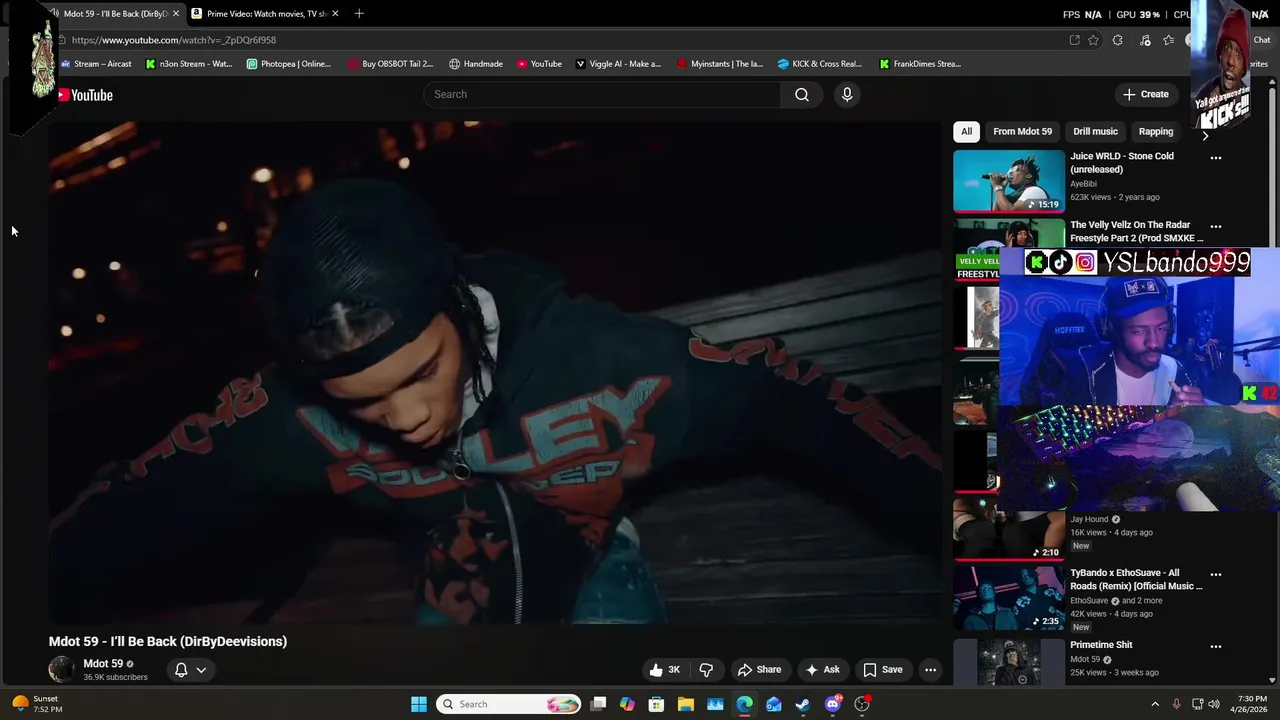This screenshot has height=720, width=1280.
Task: Click the magnifier search button on YouTube
Action: pos(802,94)
